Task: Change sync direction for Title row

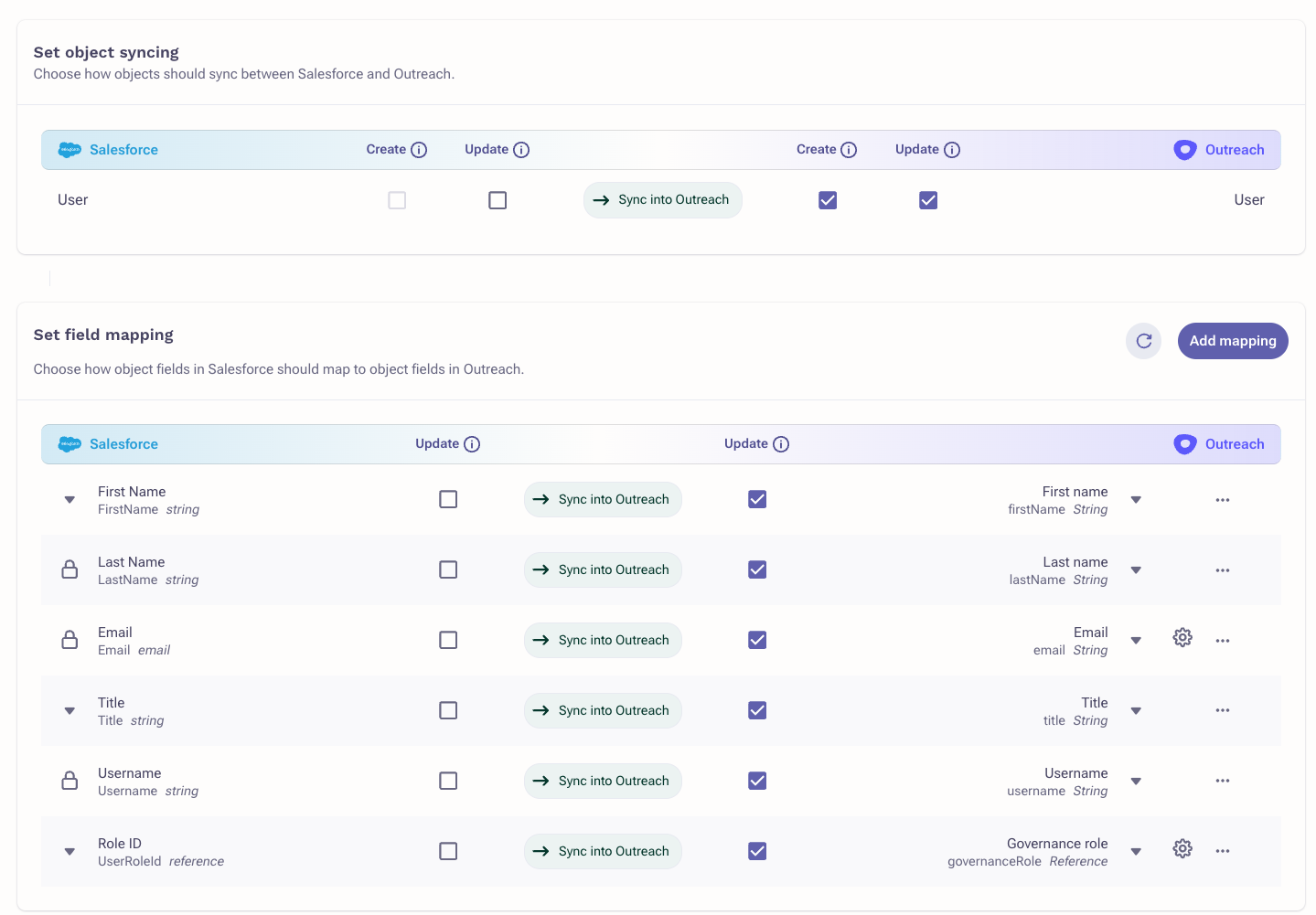Action: (x=603, y=710)
